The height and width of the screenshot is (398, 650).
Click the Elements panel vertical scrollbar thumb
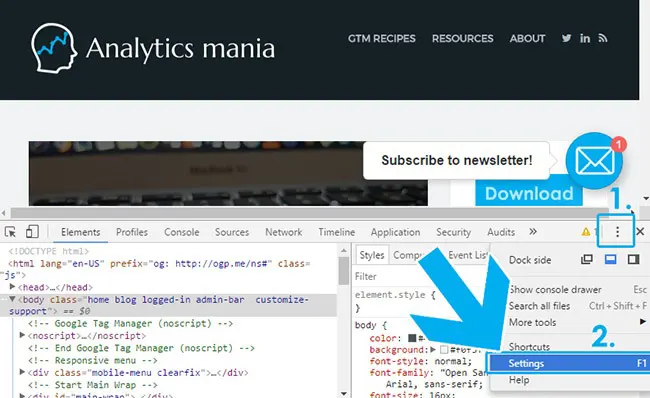click(344, 271)
